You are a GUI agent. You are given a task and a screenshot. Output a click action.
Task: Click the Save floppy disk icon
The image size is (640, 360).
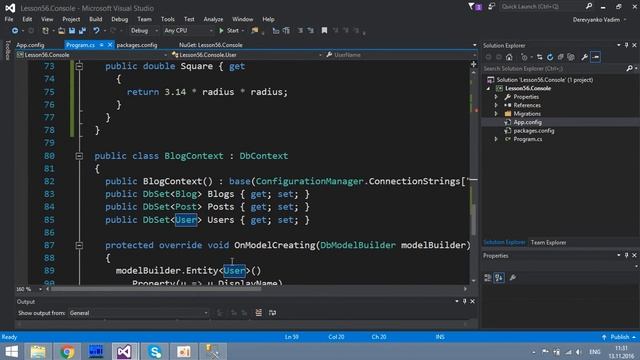[x=72, y=31]
